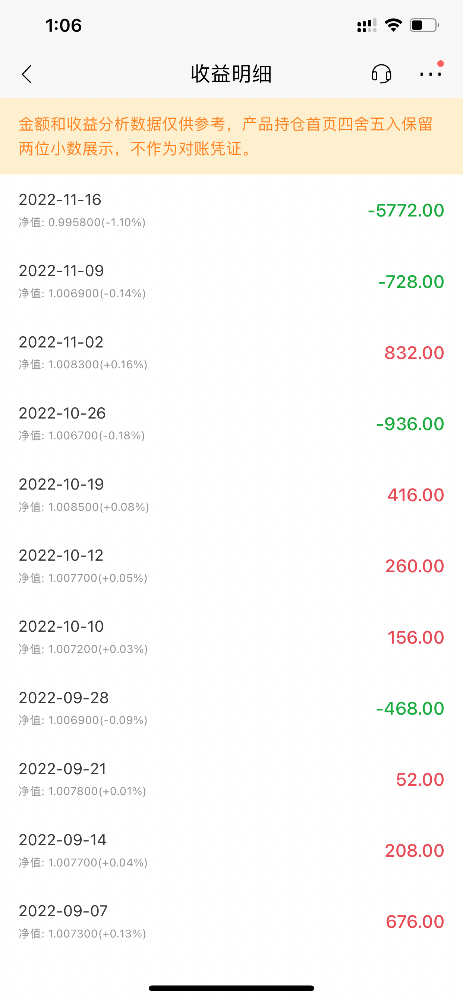Tap the cellular signal icon
The image size is (463, 1000).
tap(367, 26)
